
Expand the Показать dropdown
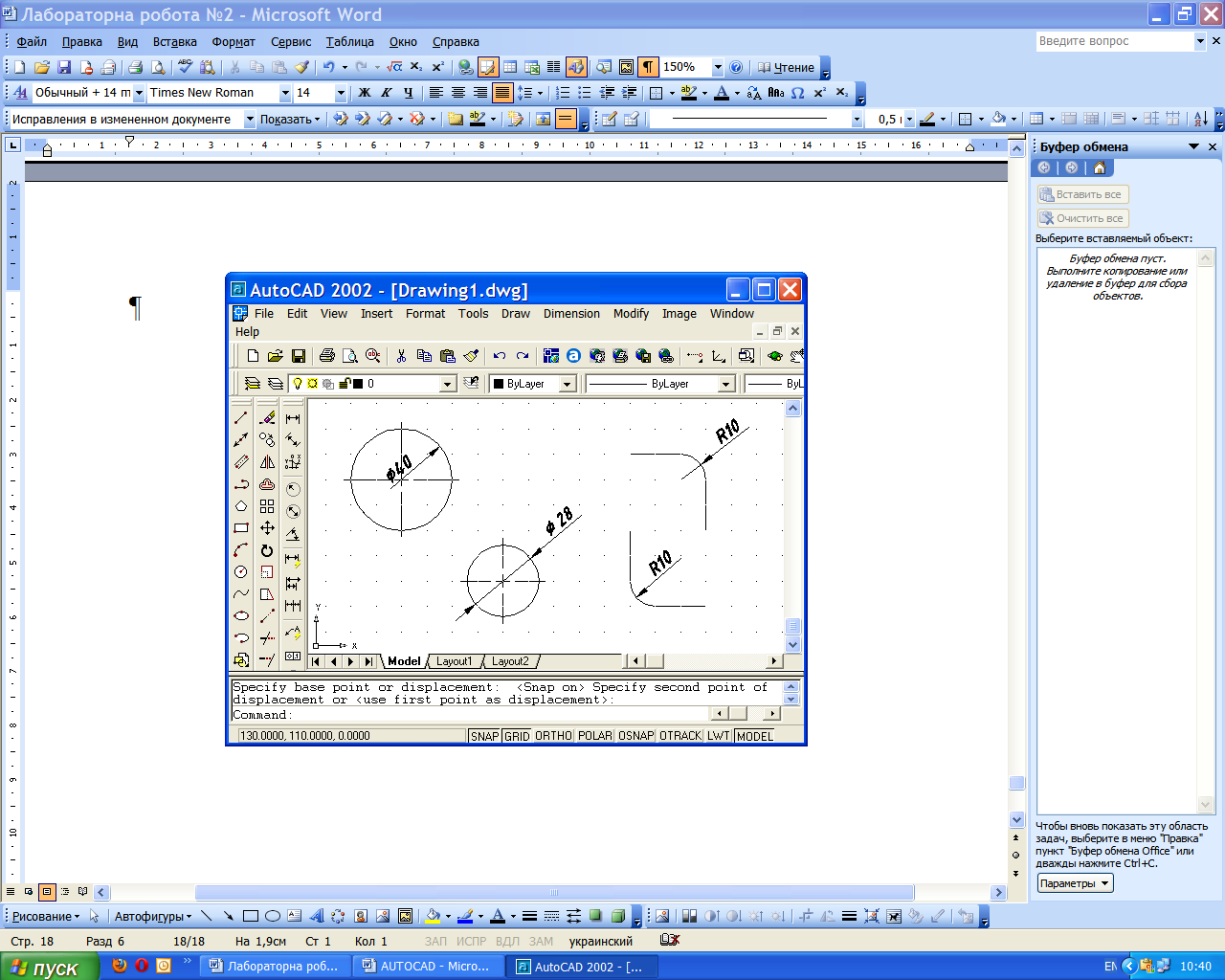290,120
